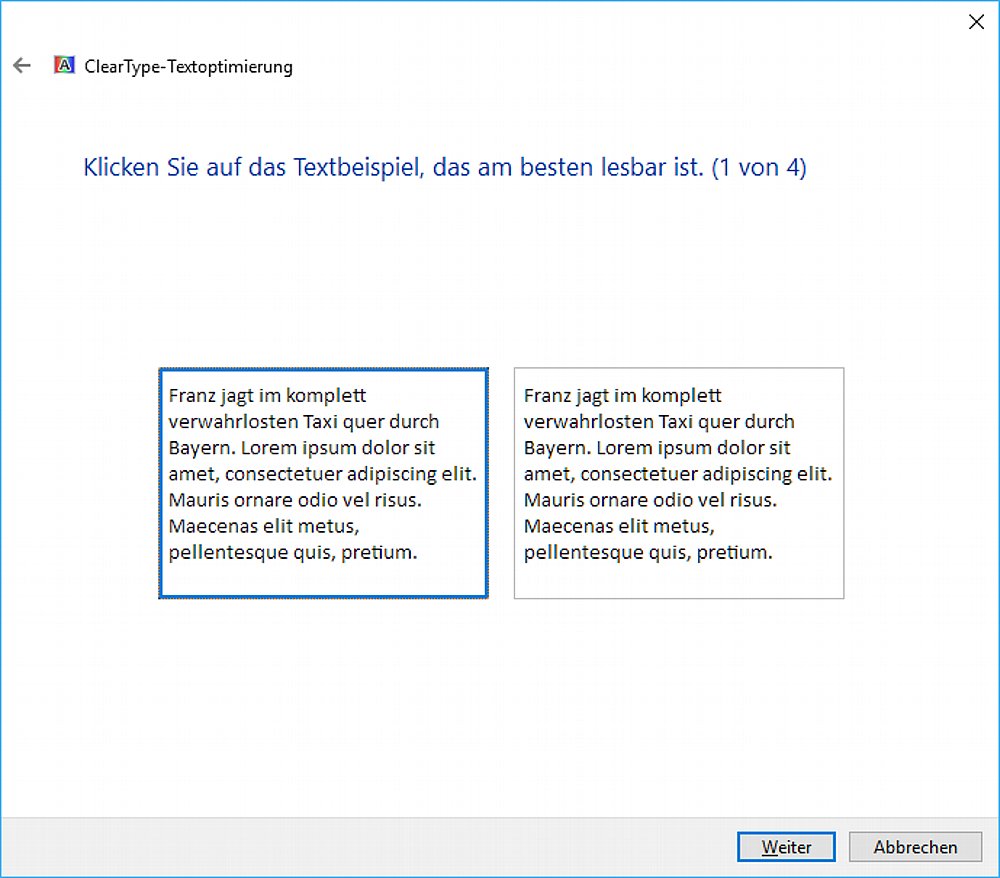Go back with the arrow icon

click(22, 66)
